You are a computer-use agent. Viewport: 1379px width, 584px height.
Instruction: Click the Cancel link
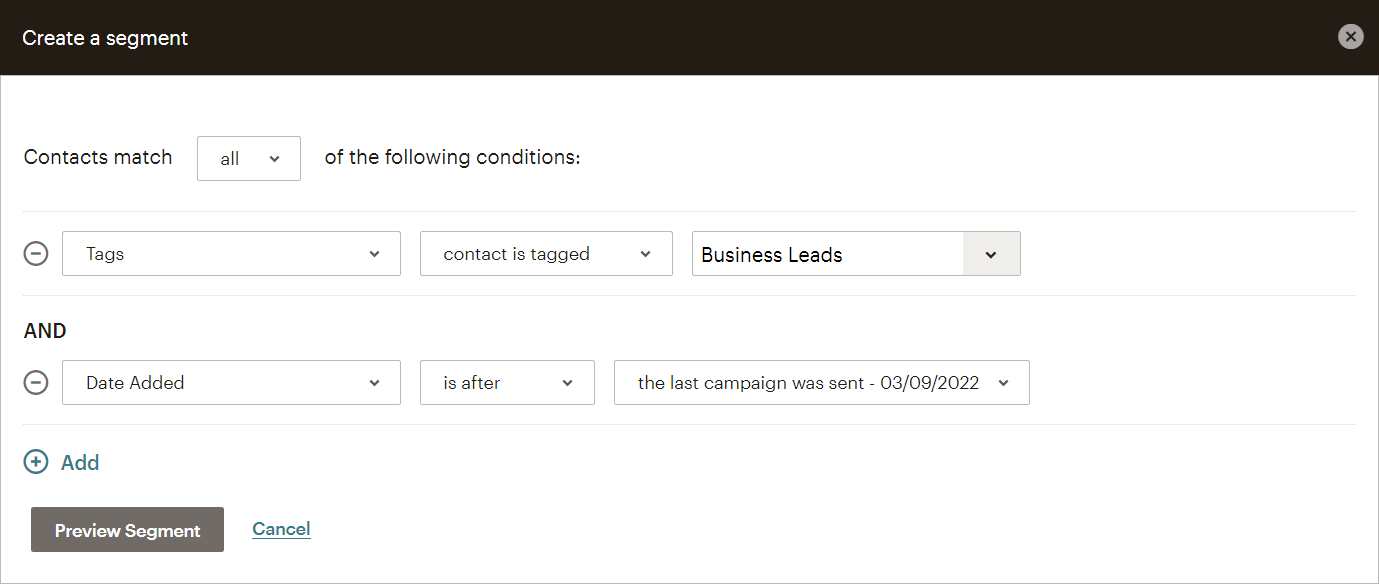281,529
